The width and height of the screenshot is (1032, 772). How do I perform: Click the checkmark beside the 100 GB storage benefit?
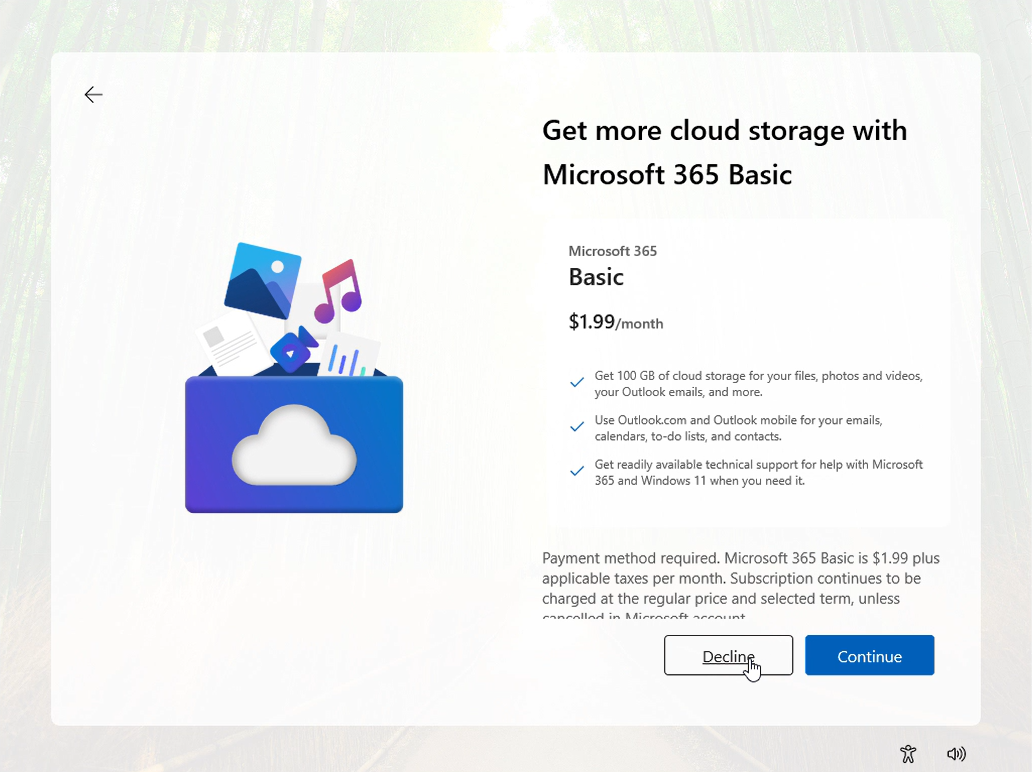(577, 382)
